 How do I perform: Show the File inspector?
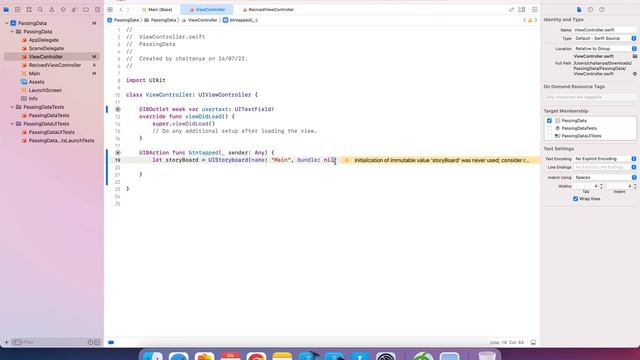tap(579, 9)
